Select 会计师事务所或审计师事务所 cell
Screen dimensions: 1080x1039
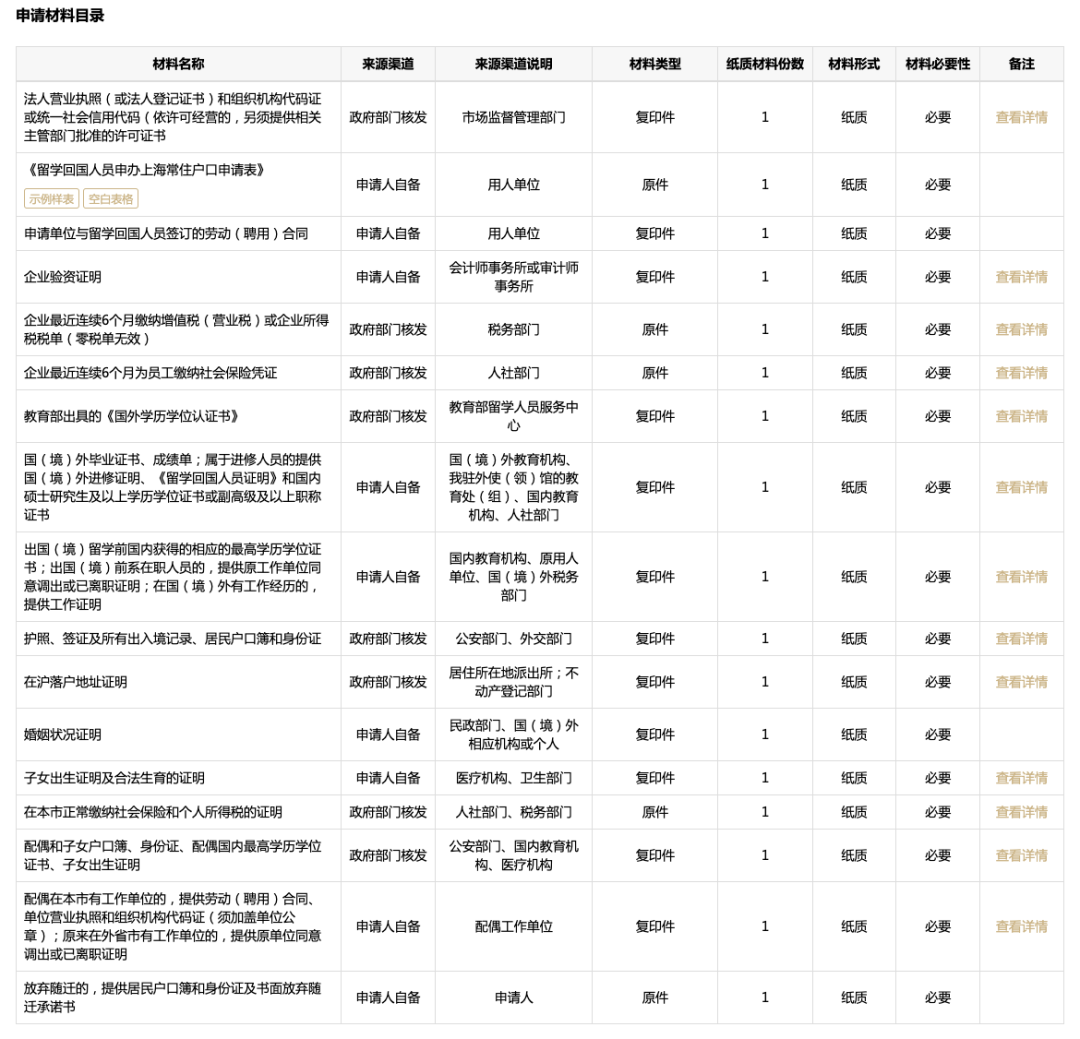(x=514, y=277)
